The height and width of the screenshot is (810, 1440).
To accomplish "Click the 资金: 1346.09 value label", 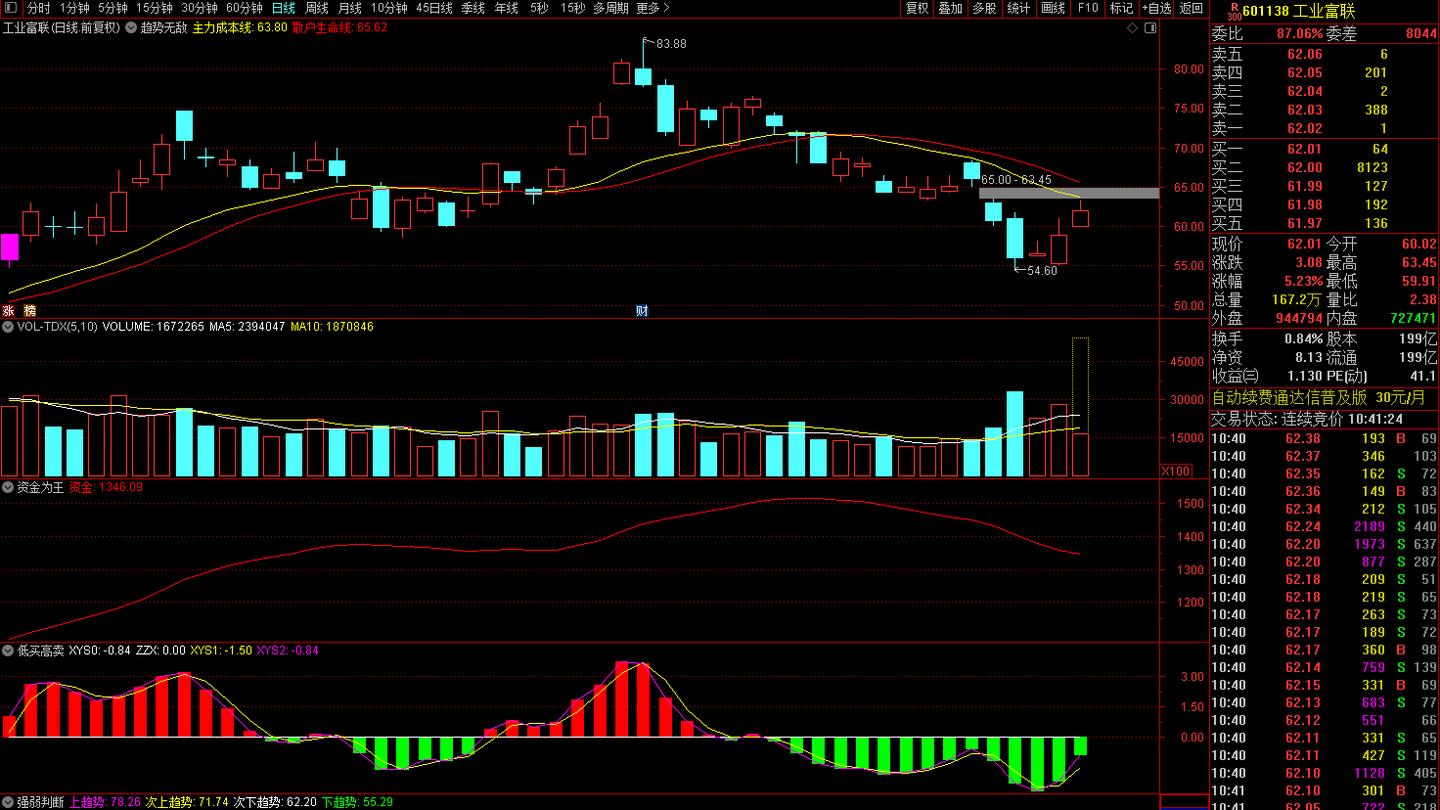I will click(x=105, y=487).
